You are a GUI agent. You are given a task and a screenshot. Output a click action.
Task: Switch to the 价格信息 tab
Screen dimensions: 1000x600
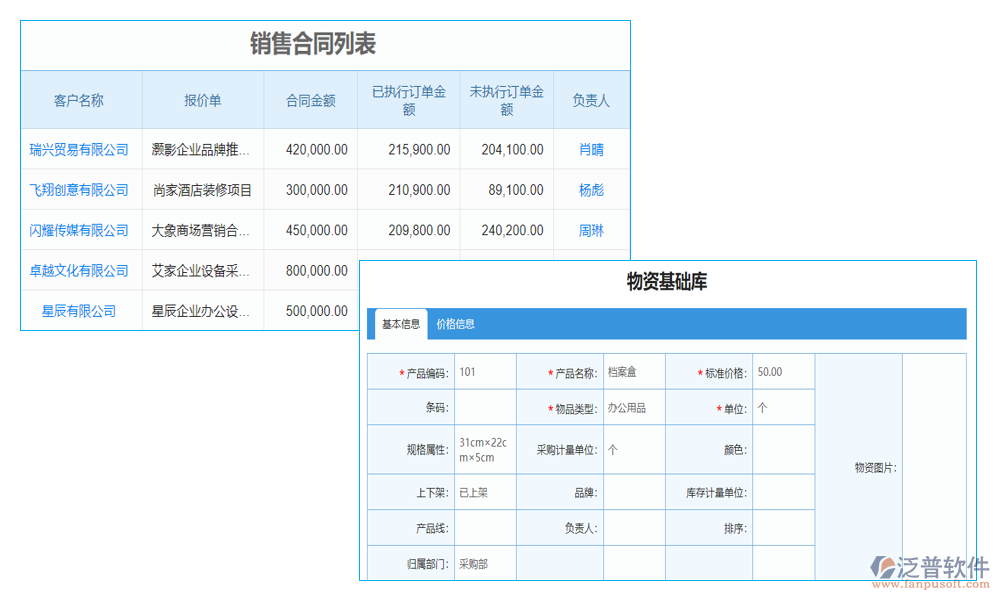pos(458,323)
